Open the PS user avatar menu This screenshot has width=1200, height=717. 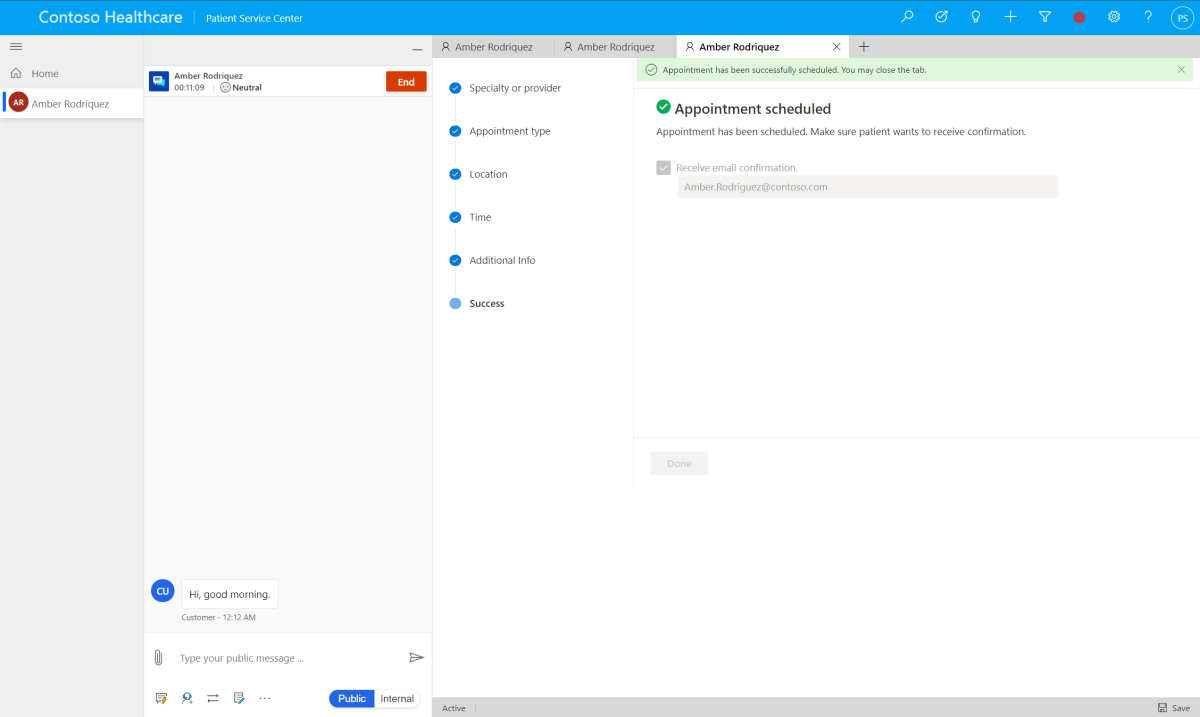point(1181,17)
